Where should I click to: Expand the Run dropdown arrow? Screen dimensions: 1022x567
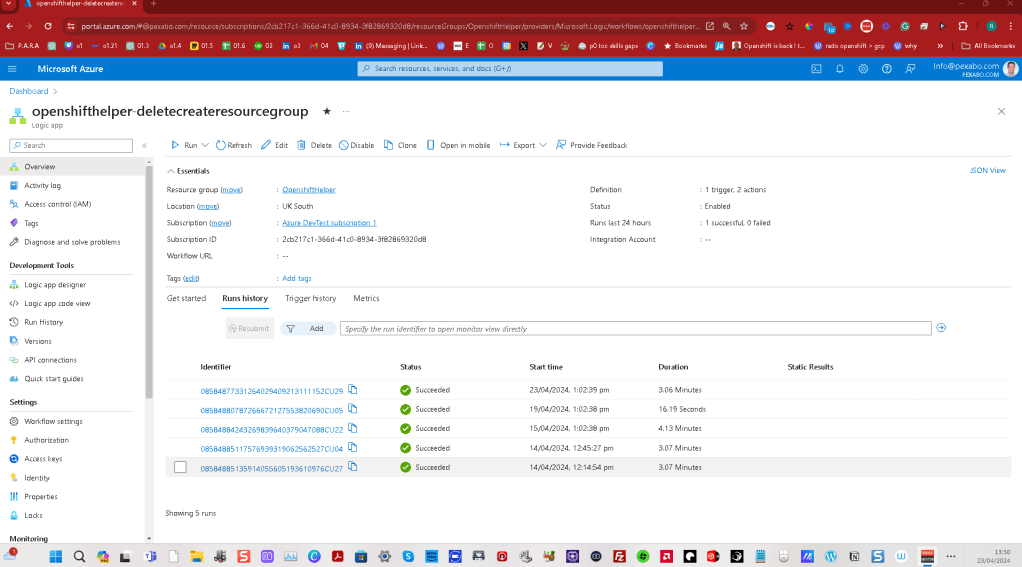(x=205, y=145)
